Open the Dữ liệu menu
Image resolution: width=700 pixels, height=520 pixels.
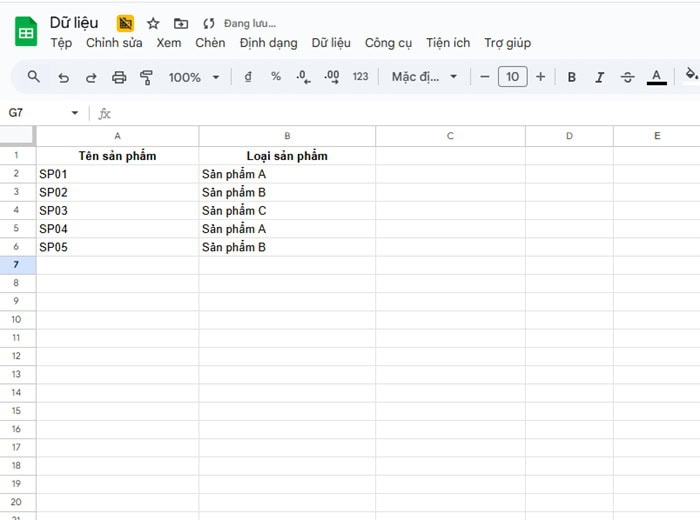tap(331, 43)
